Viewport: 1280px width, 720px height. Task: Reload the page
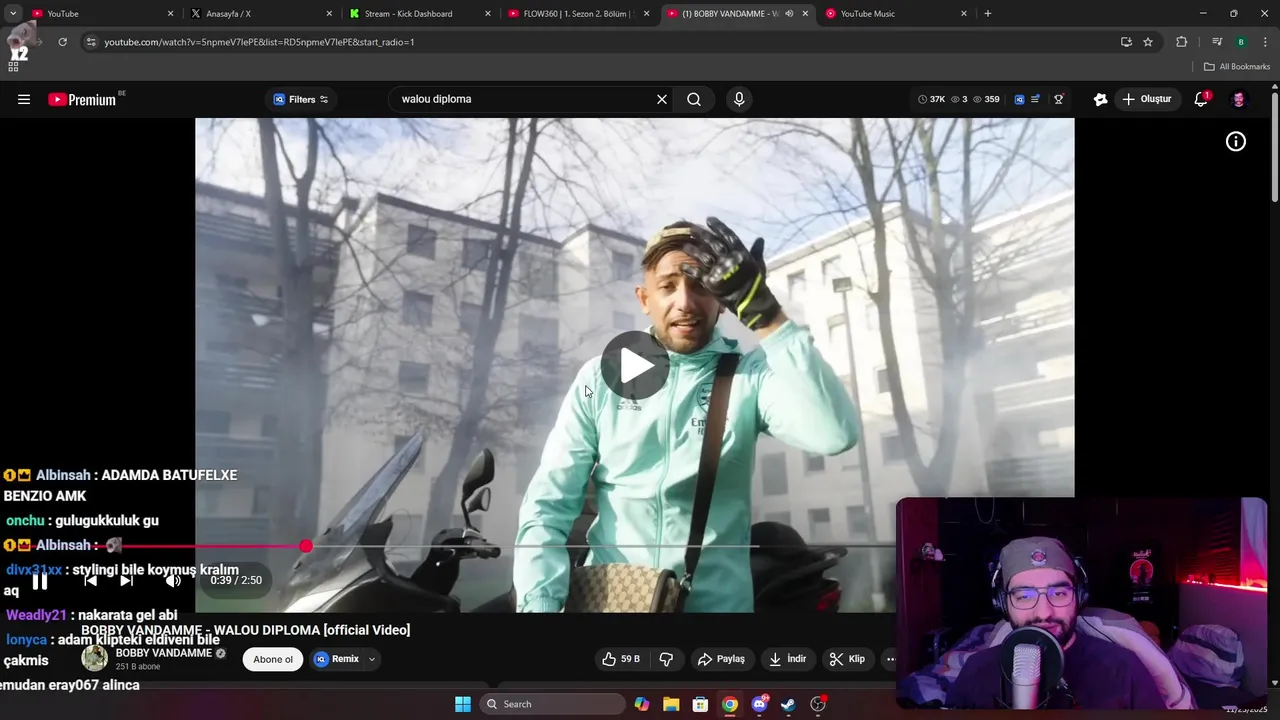pos(62,42)
